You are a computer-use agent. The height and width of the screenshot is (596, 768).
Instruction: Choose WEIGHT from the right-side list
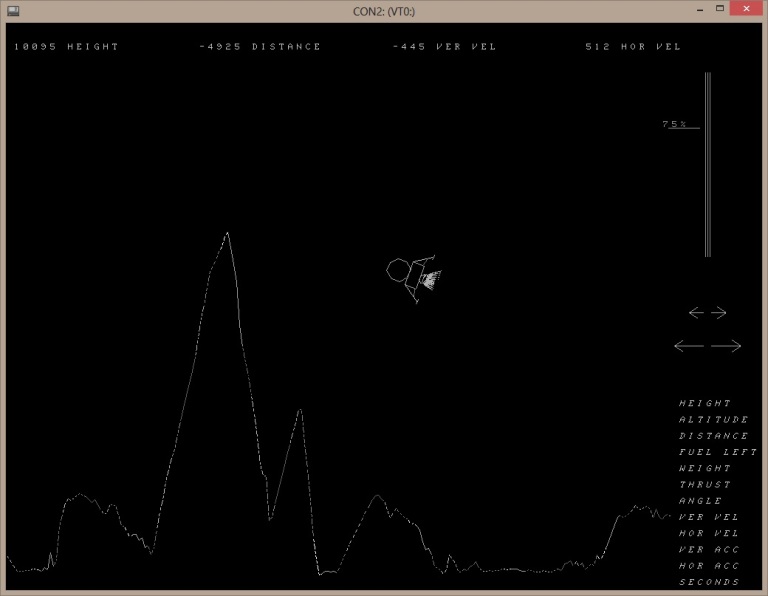[x=705, y=468]
